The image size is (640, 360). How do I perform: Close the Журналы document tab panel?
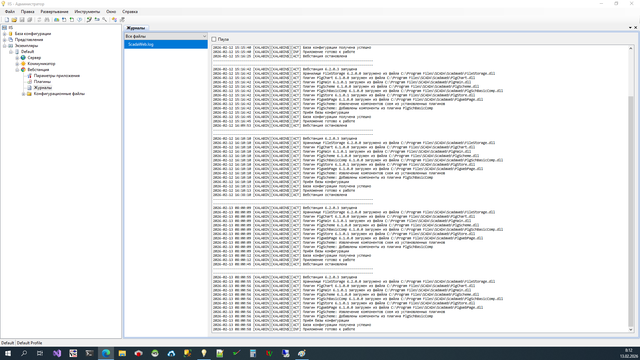click(636, 28)
